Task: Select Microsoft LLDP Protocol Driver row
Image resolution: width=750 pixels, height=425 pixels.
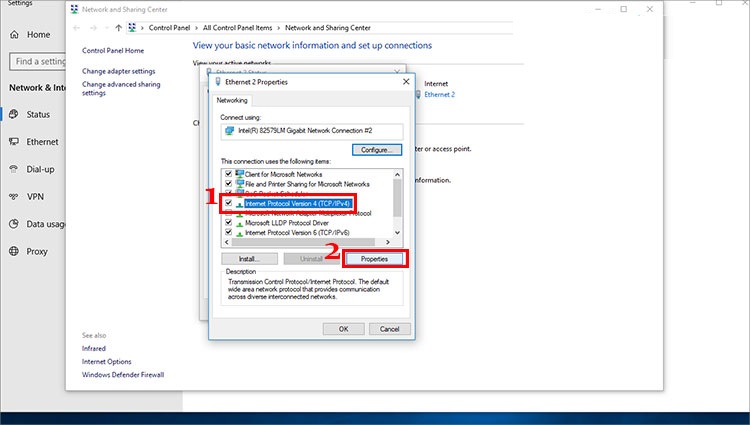Action: pyautogui.click(x=287, y=223)
